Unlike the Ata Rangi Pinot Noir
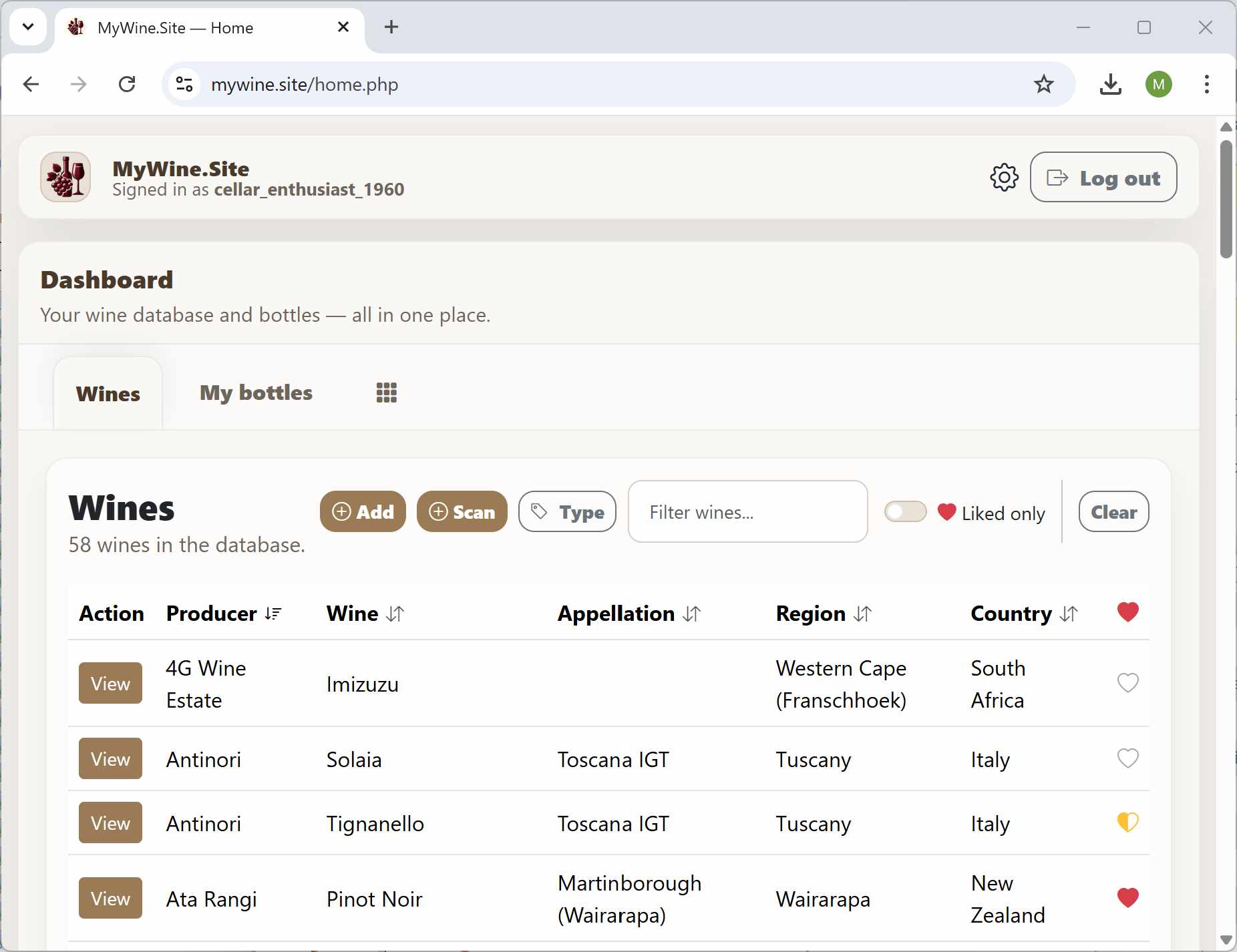 click(x=1128, y=898)
